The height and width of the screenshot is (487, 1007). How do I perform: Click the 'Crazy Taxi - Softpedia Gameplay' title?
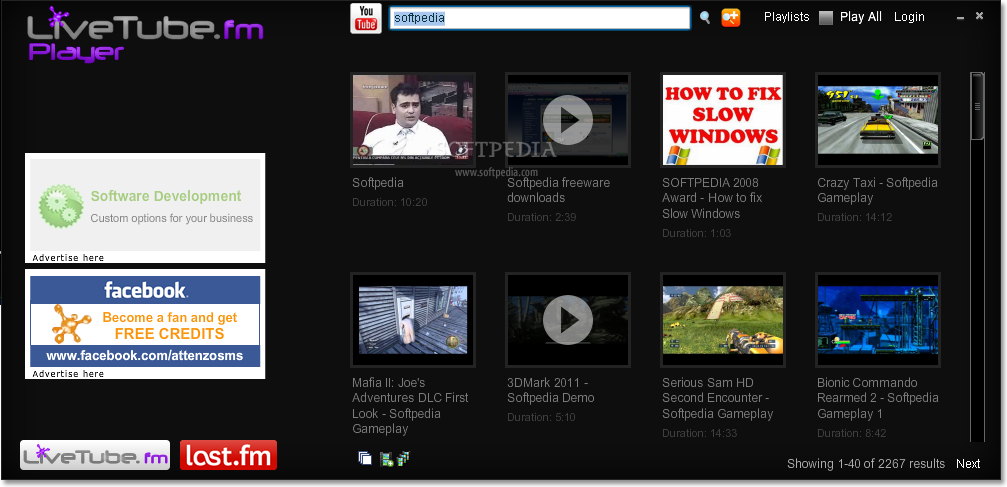877,190
